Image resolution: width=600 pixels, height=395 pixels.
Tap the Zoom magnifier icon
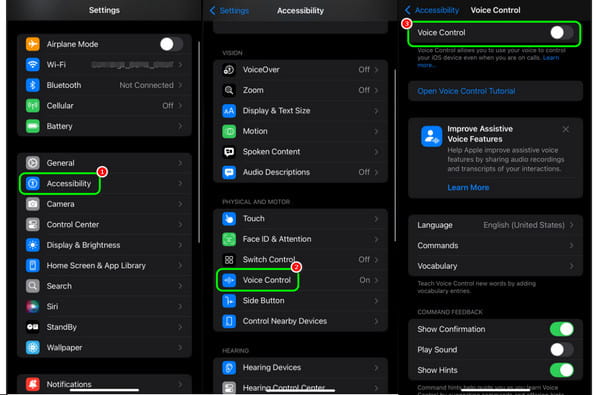coord(229,90)
